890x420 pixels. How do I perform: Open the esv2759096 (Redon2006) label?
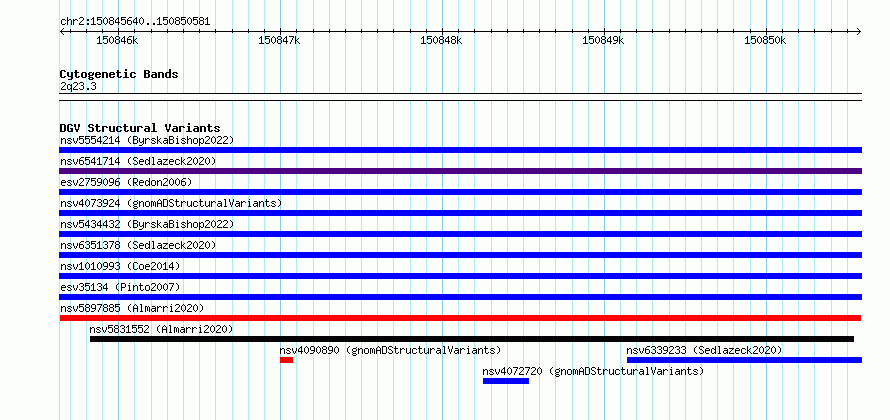click(x=126, y=182)
